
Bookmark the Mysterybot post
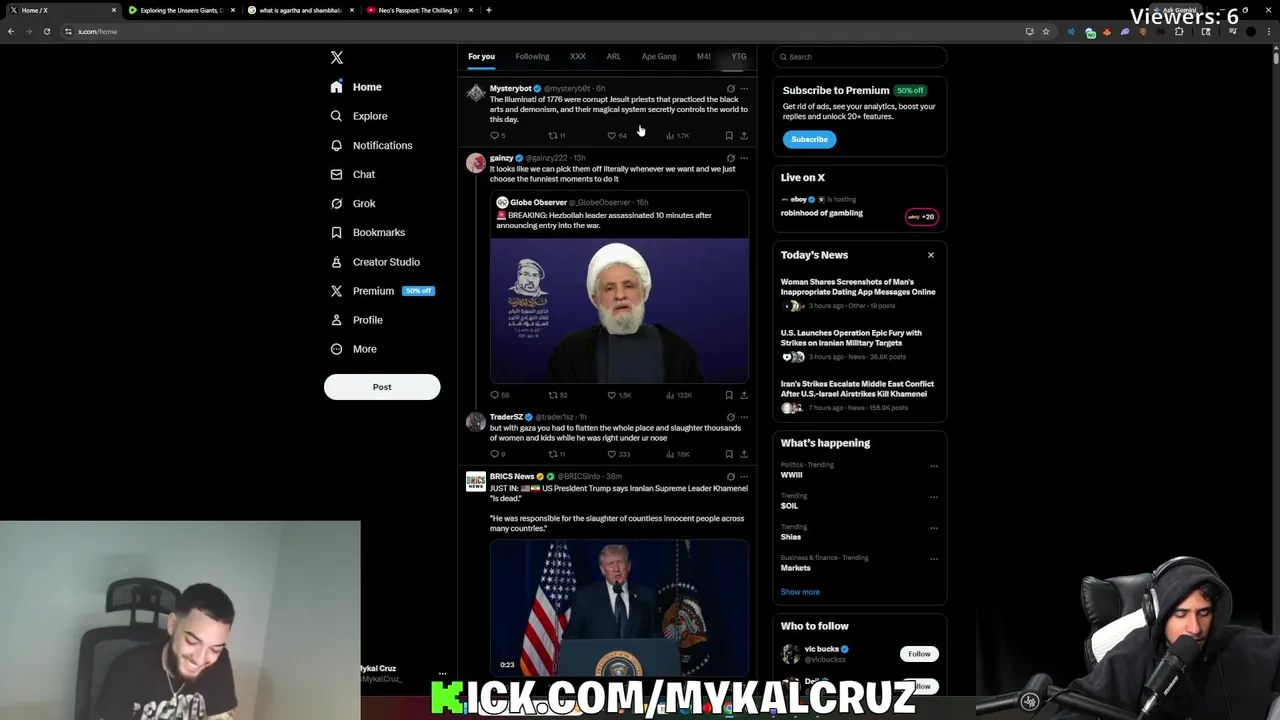click(x=729, y=135)
